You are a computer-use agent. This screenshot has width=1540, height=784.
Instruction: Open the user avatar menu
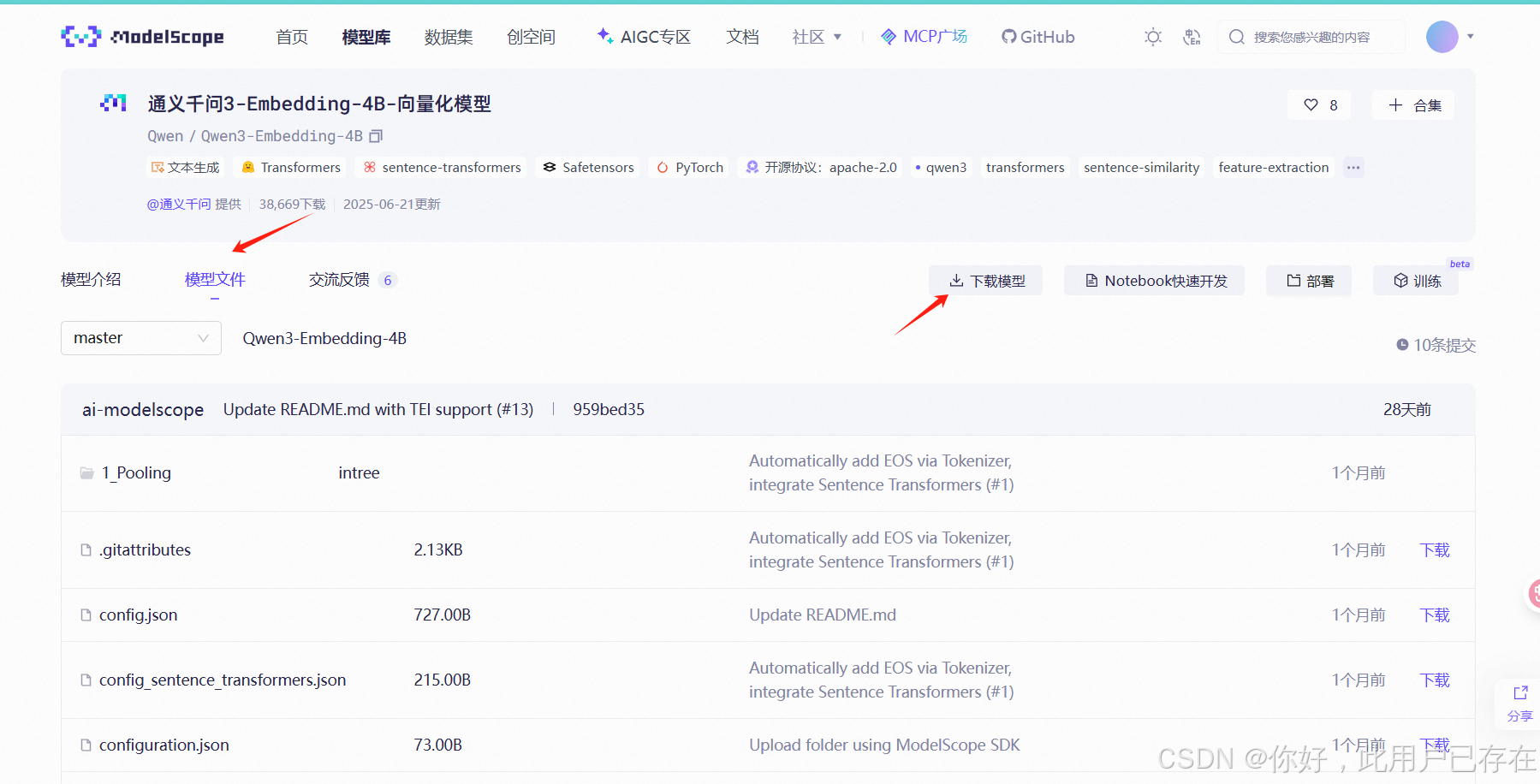(x=1442, y=37)
